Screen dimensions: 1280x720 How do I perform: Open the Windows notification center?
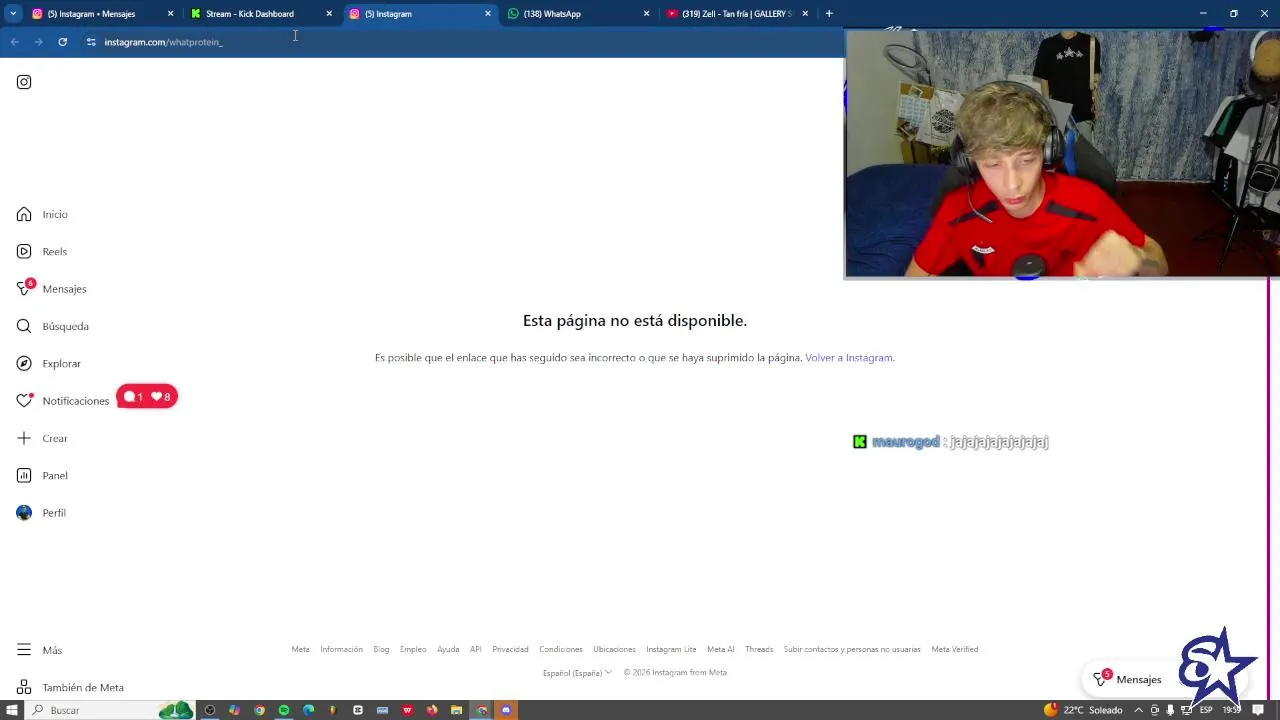1258,710
